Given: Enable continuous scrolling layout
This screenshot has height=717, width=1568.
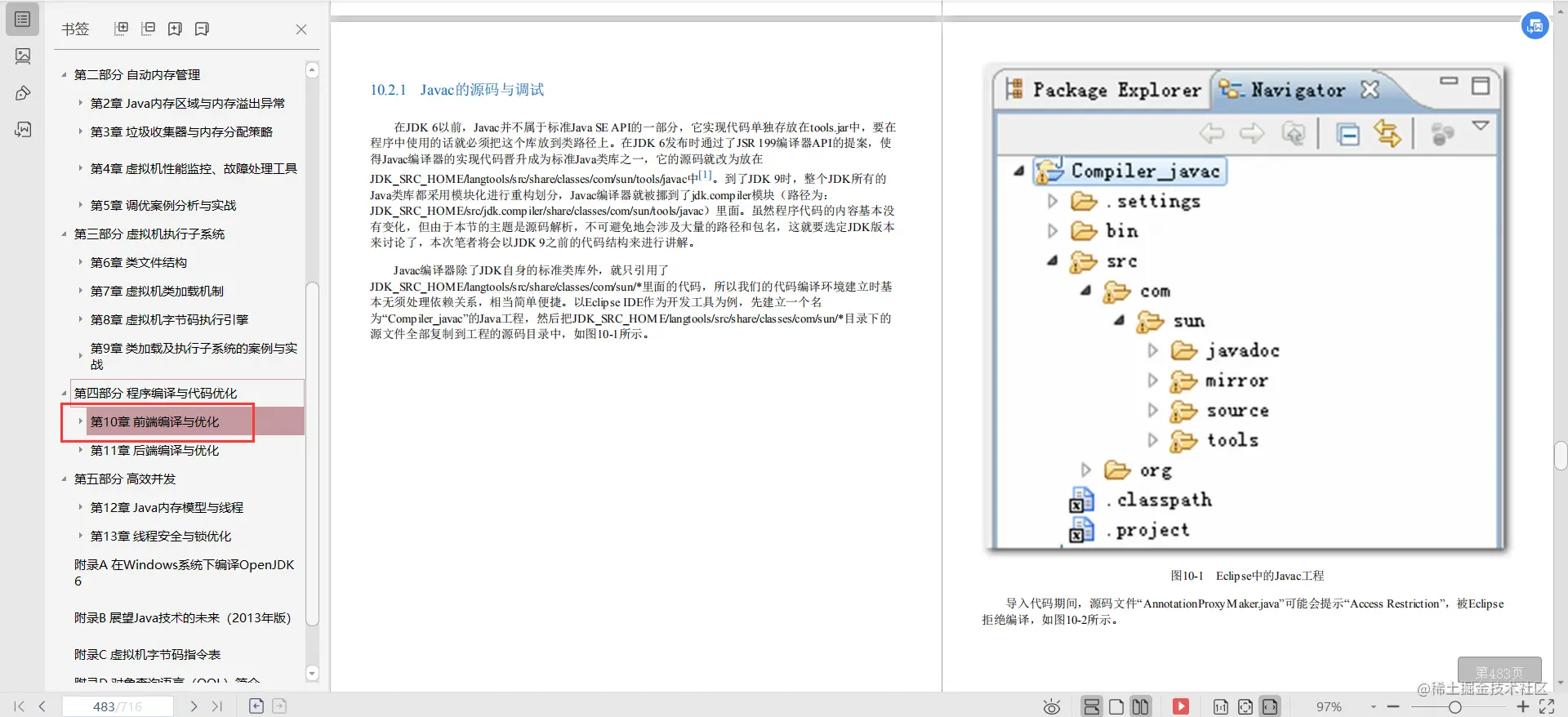Looking at the screenshot, I should pos(1092,706).
